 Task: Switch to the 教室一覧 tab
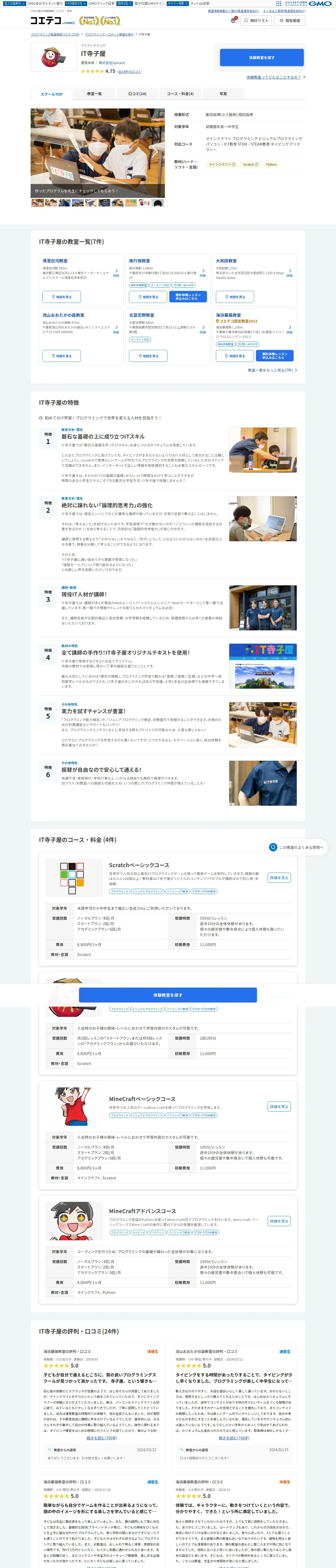tap(94, 94)
